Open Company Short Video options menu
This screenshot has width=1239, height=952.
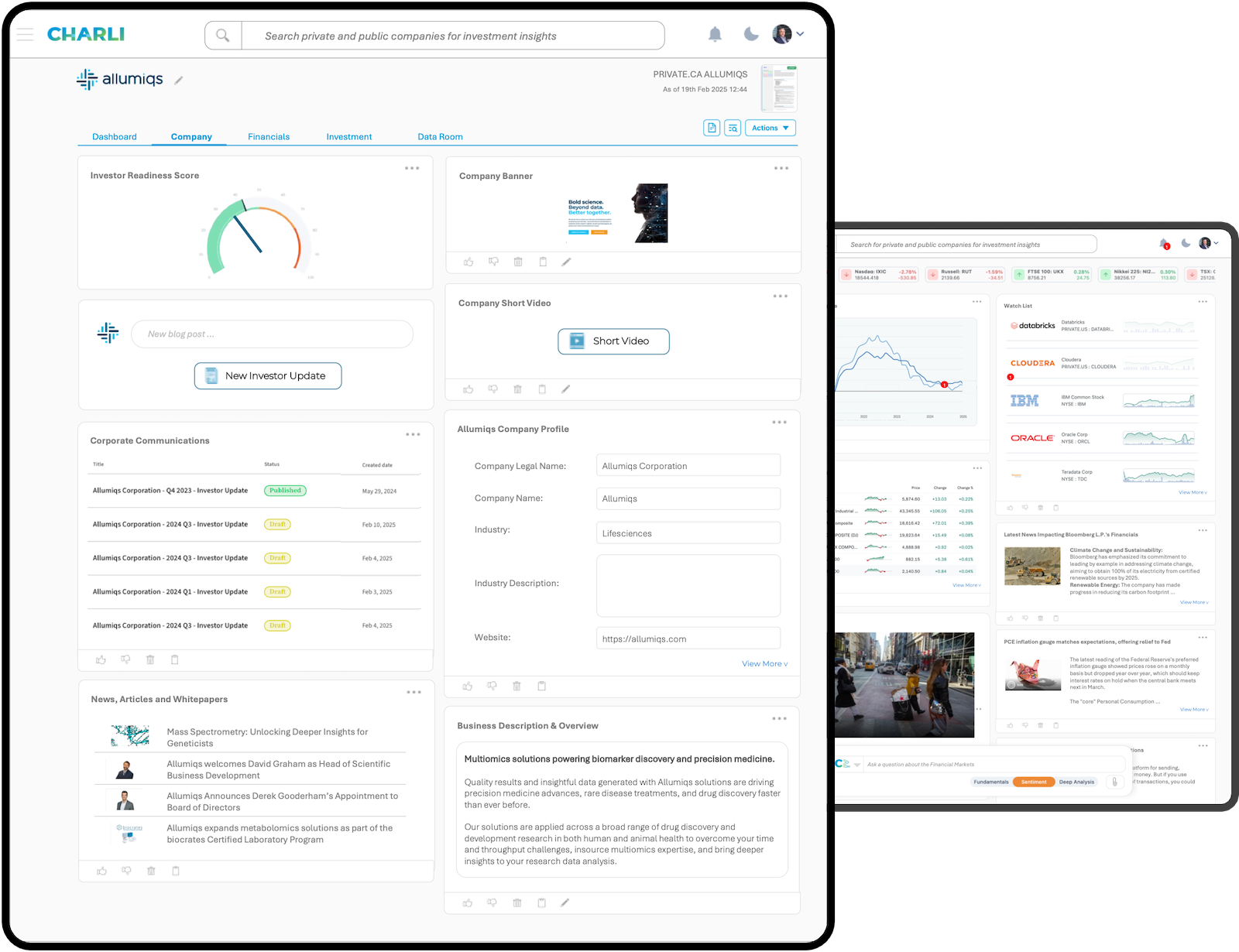tap(781, 296)
